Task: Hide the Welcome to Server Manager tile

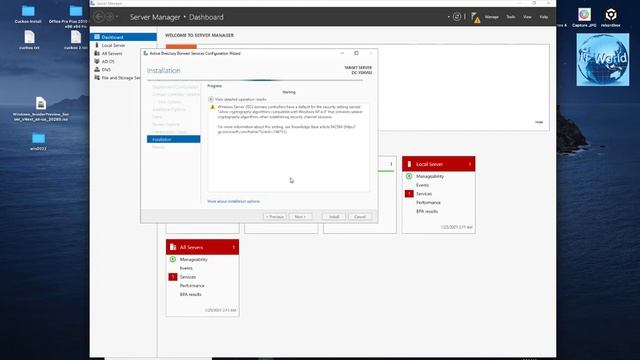Action: (x=539, y=122)
